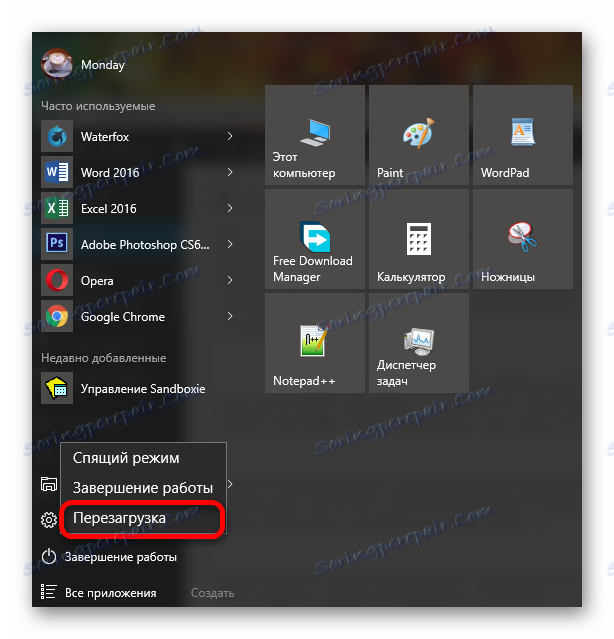This screenshot has width=614, height=639.
Task: Click the Часто используемые heading
Action: click(98, 106)
